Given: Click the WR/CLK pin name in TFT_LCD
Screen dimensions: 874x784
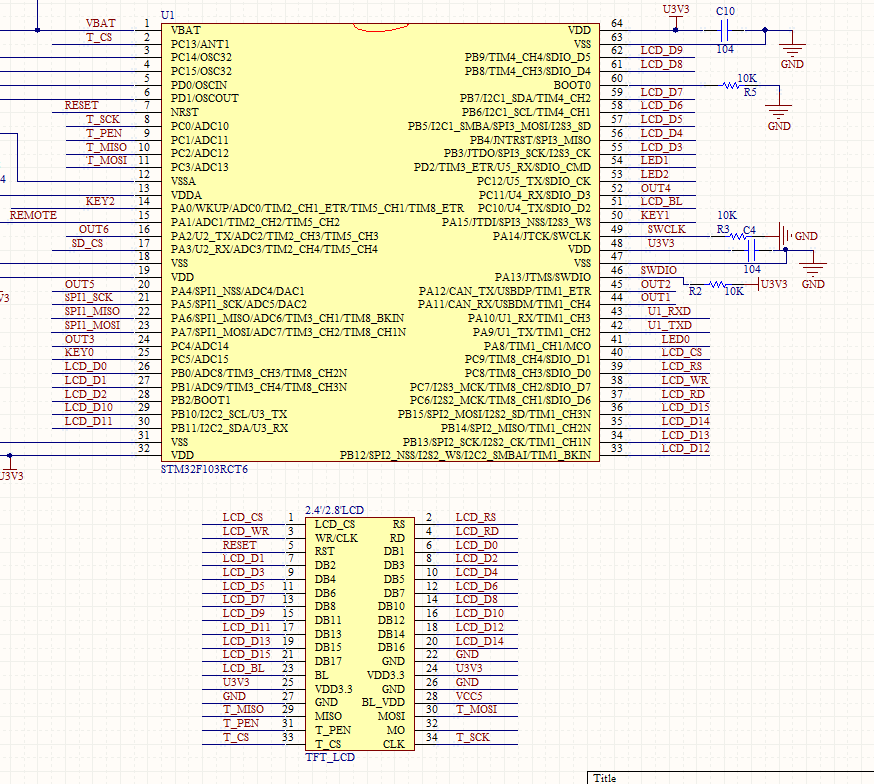Looking at the screenshot, I should pos(336,538).
